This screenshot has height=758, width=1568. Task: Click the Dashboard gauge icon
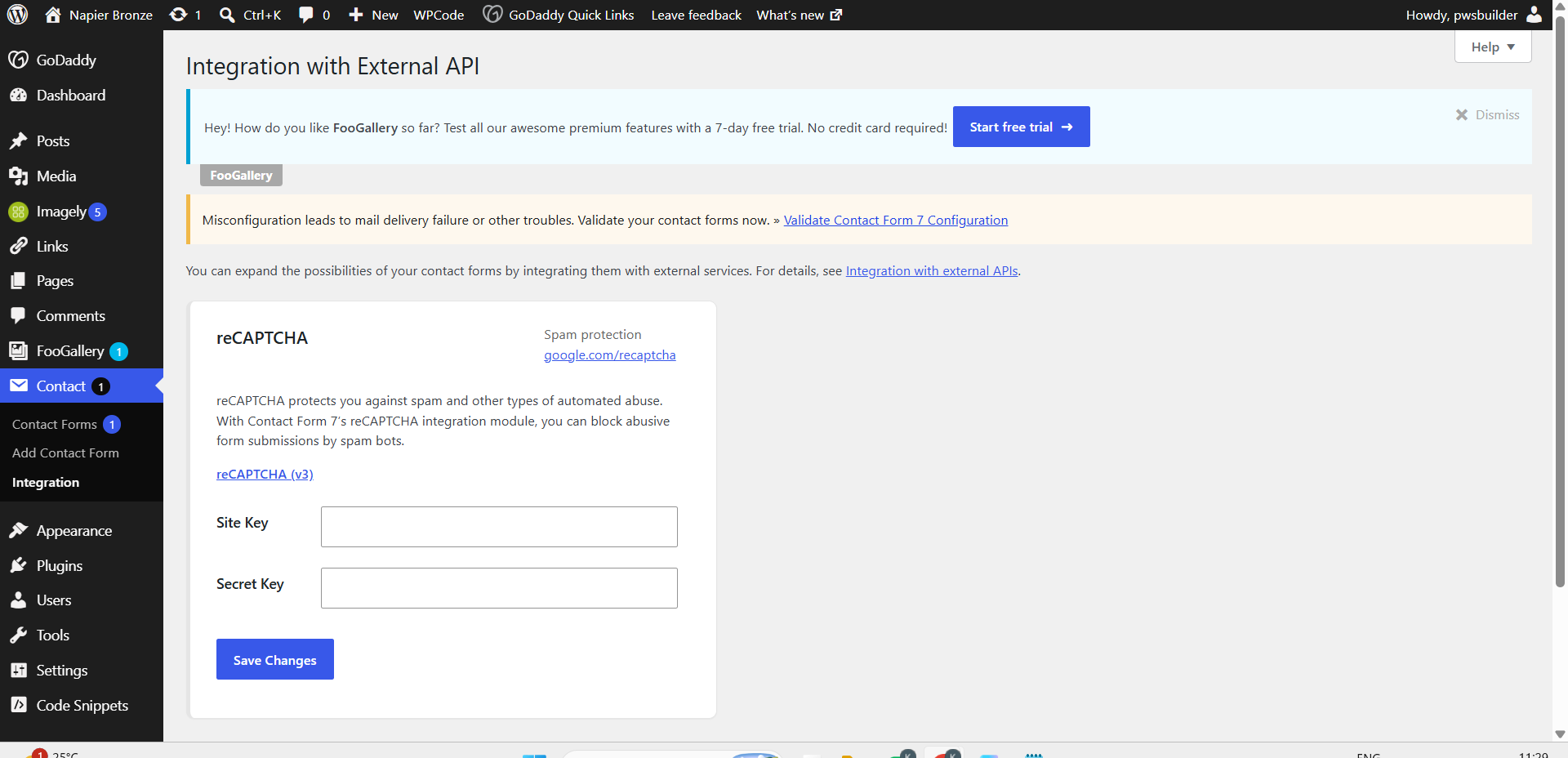point(18,95)
